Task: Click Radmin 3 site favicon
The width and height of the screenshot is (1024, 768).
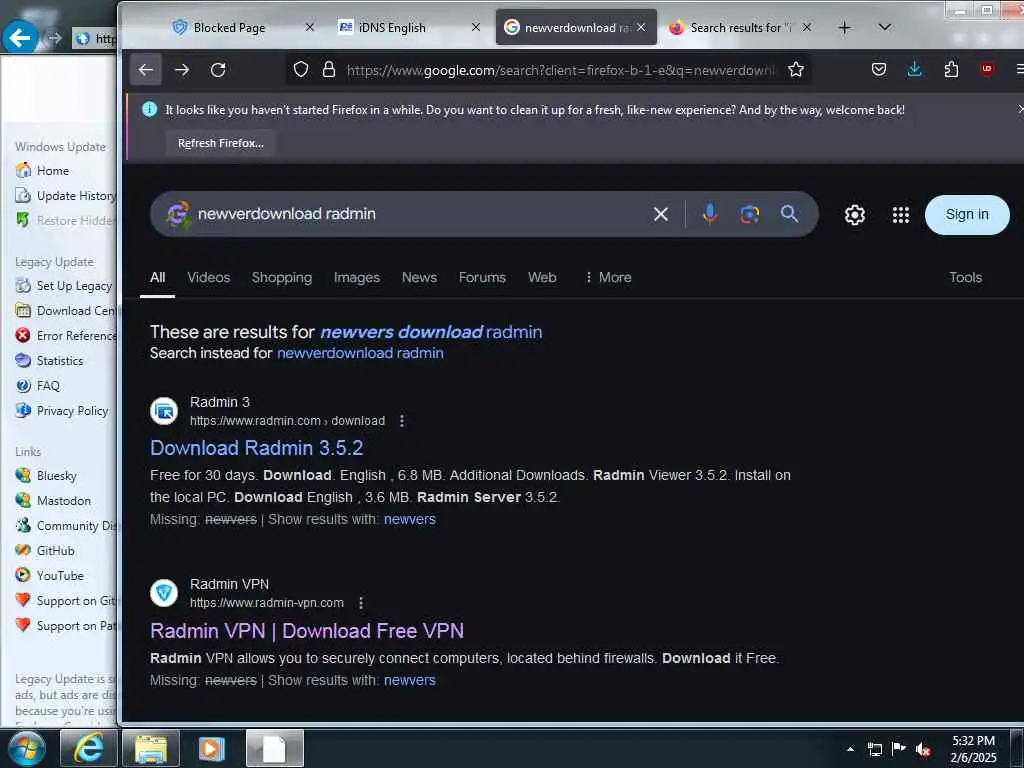Action: click(x=164, y=411)
